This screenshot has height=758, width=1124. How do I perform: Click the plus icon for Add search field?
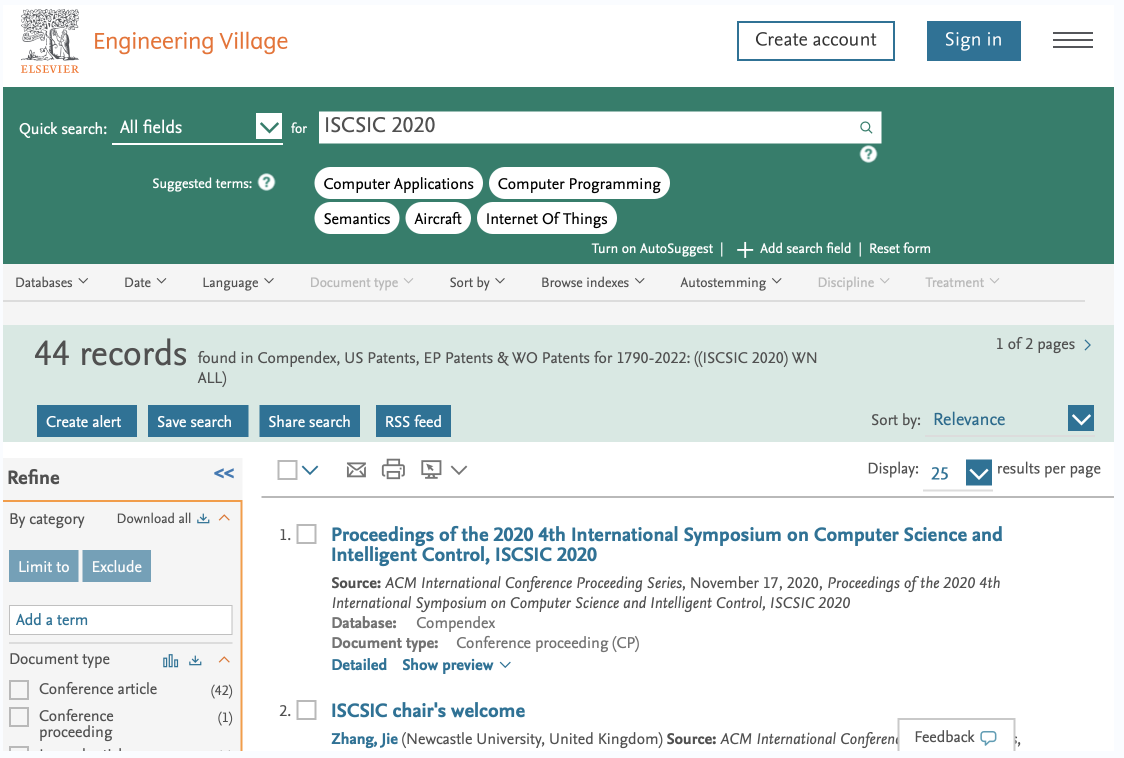(x=745, y=249)
